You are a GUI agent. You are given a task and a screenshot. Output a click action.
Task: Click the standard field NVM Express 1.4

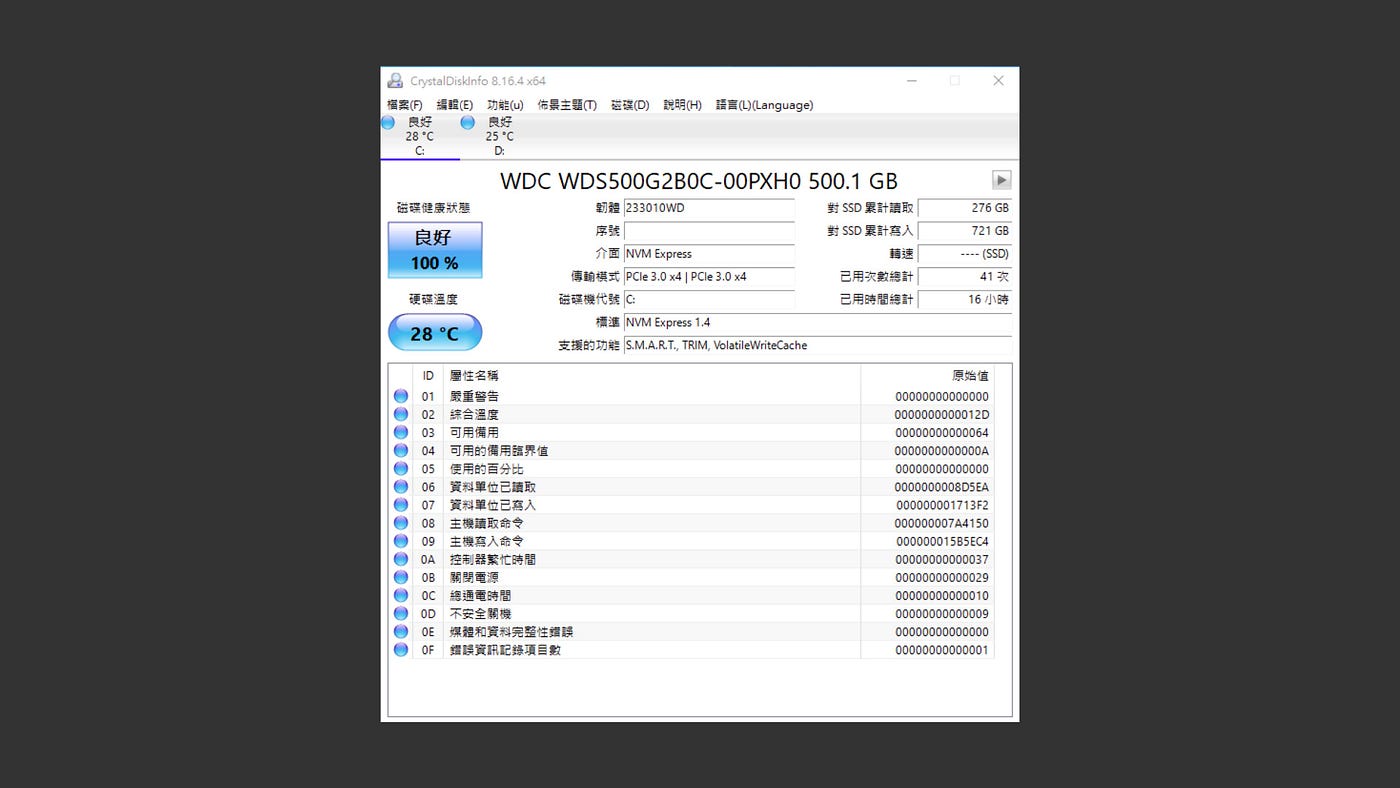point(818,323)
